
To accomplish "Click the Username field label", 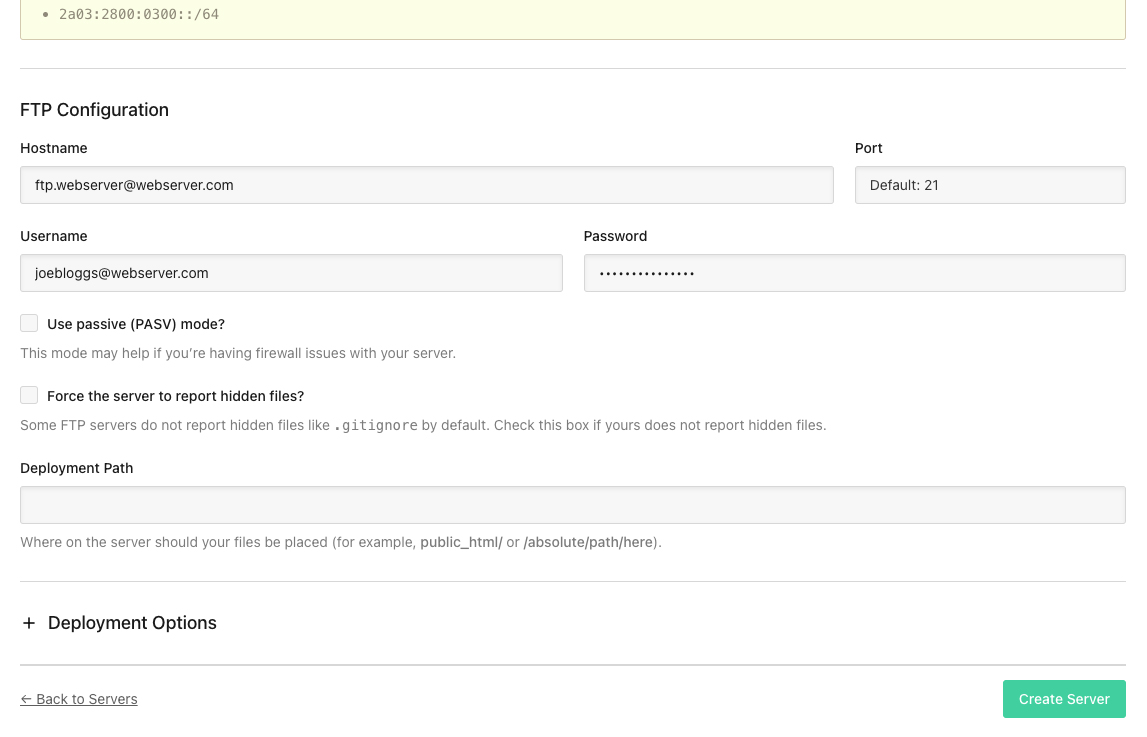I will pyautogui.click(x=54, y=236).
